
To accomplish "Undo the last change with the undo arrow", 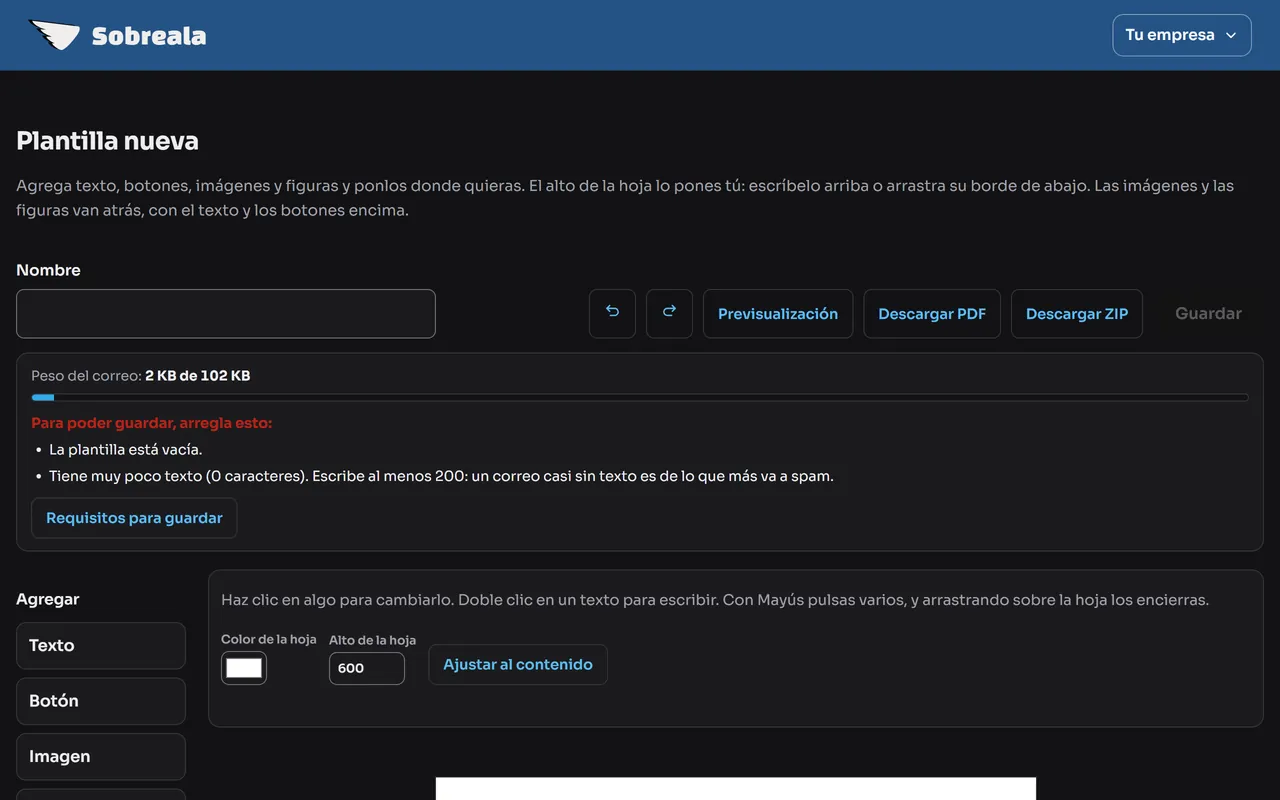I will (x=612, y=314).
